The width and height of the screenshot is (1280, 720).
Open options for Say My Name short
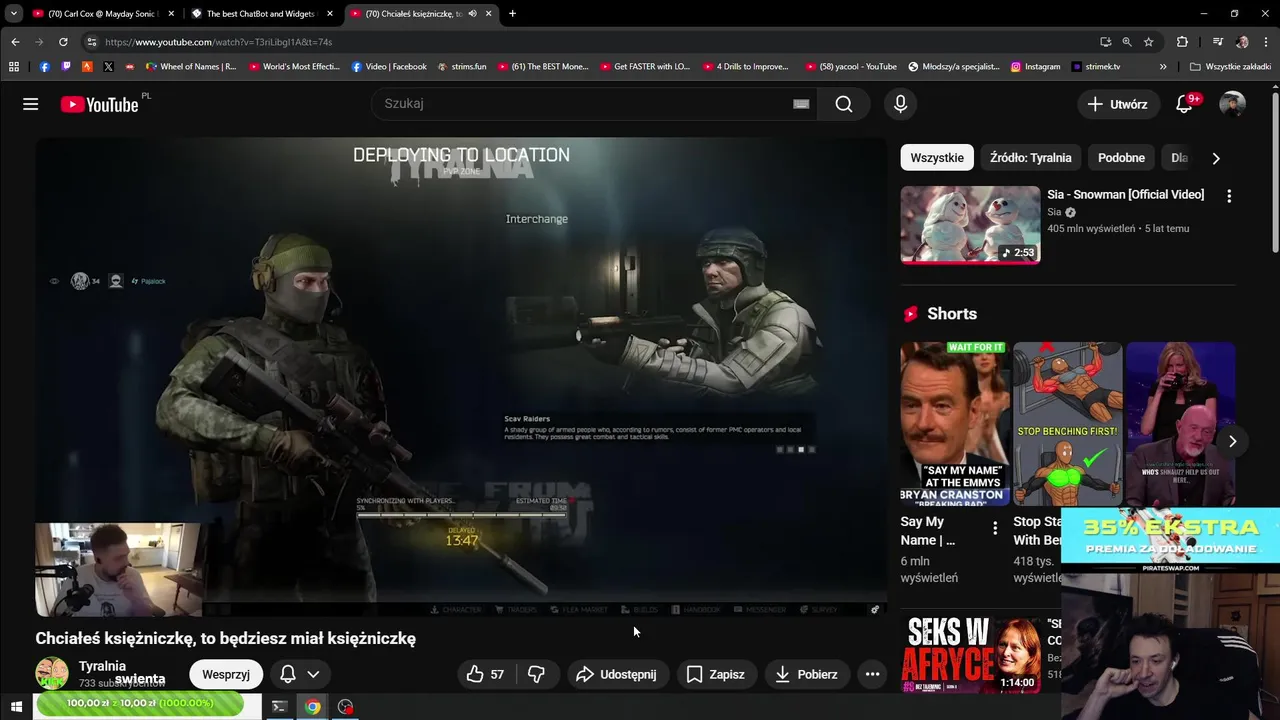[994, 528]
